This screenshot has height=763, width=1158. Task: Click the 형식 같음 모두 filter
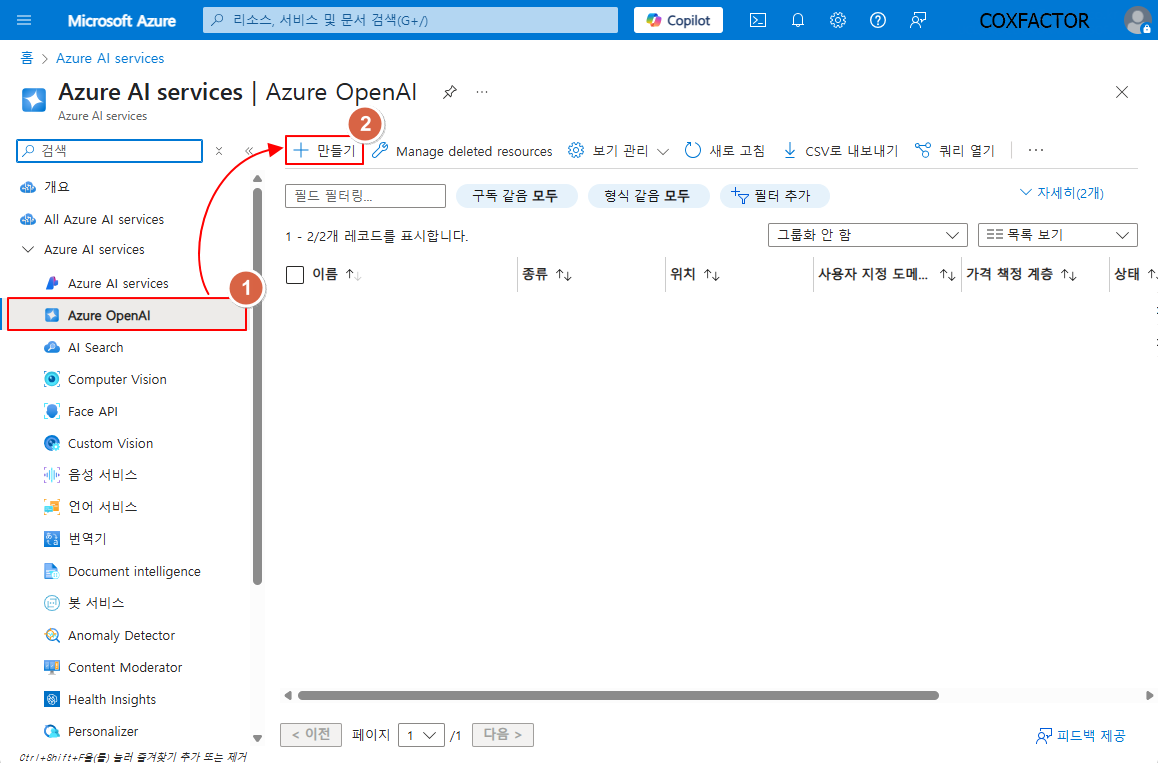[x=648, y=196]
